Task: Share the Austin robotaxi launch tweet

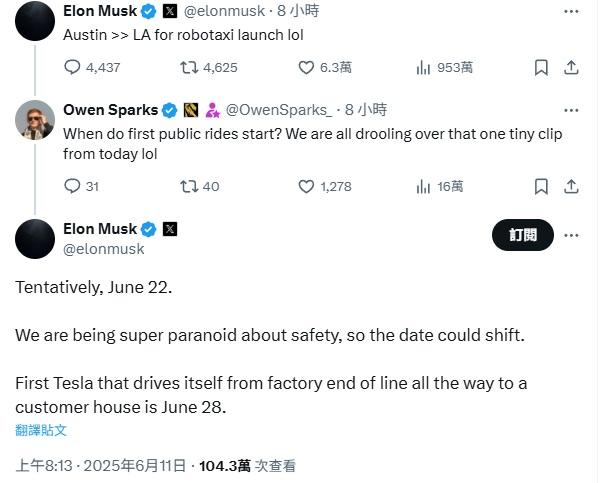Action: click(x=571, y=68)
